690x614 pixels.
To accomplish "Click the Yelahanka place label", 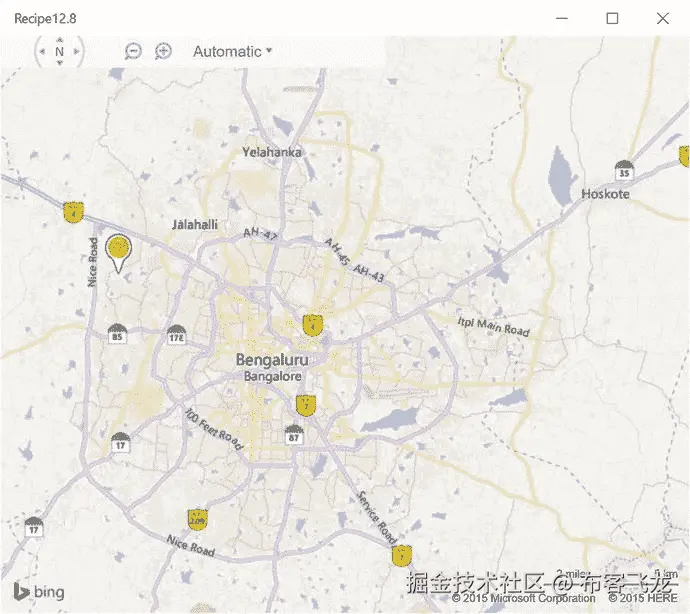I will point(272,152).
